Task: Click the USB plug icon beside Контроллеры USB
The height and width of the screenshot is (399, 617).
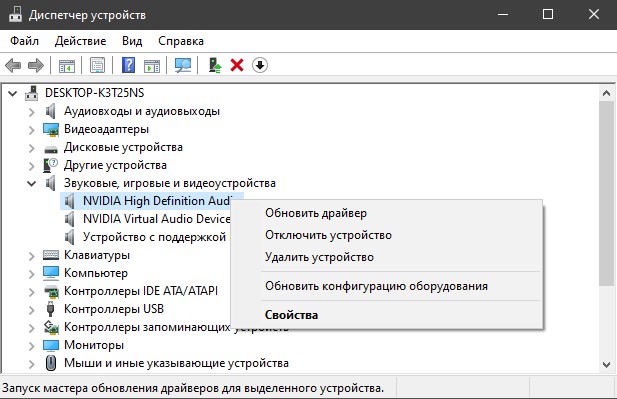Action: 50,309
